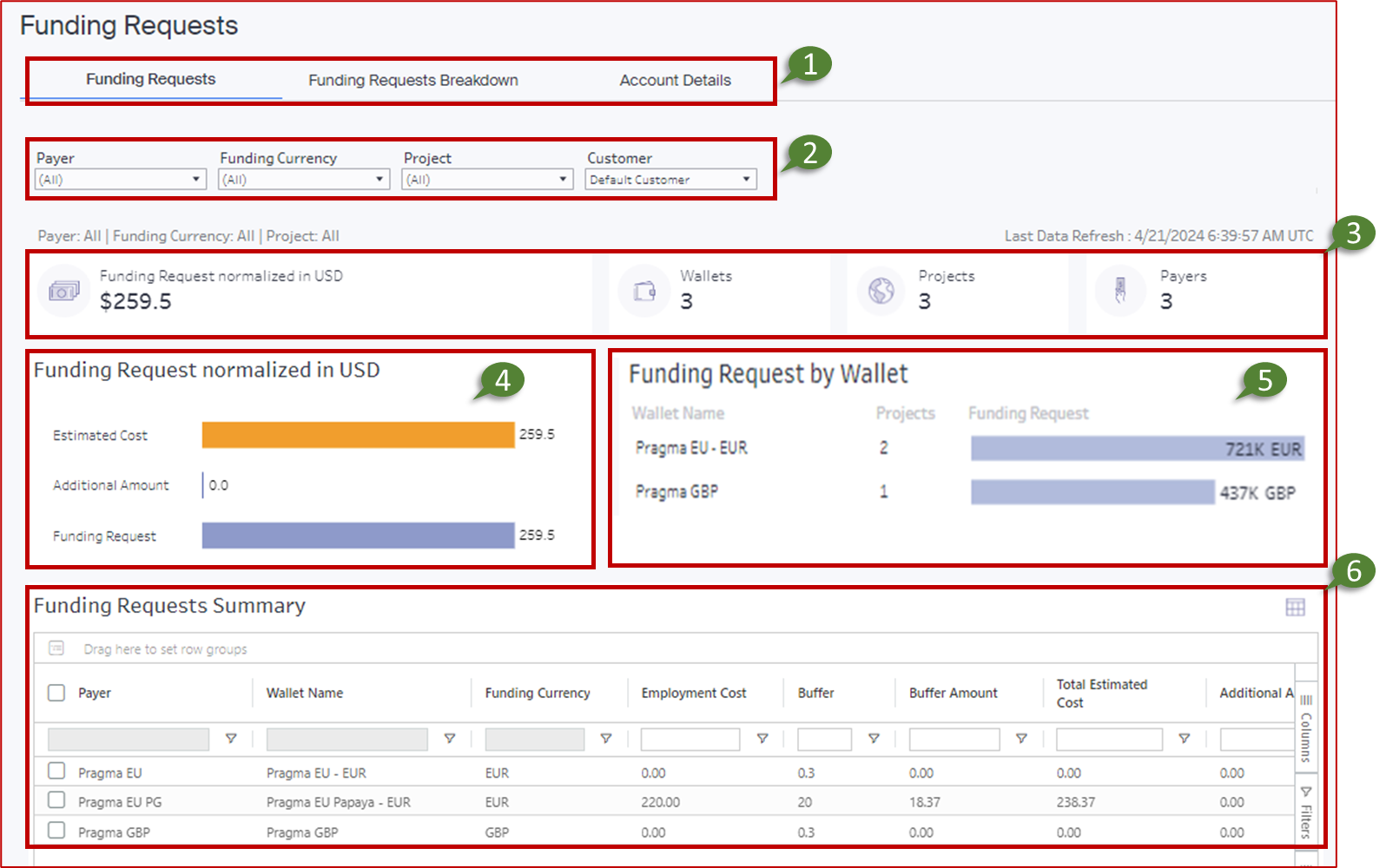Open the Funding Currency column filter icon
This screenshot has width=1386, height=868.
point(606,739)
